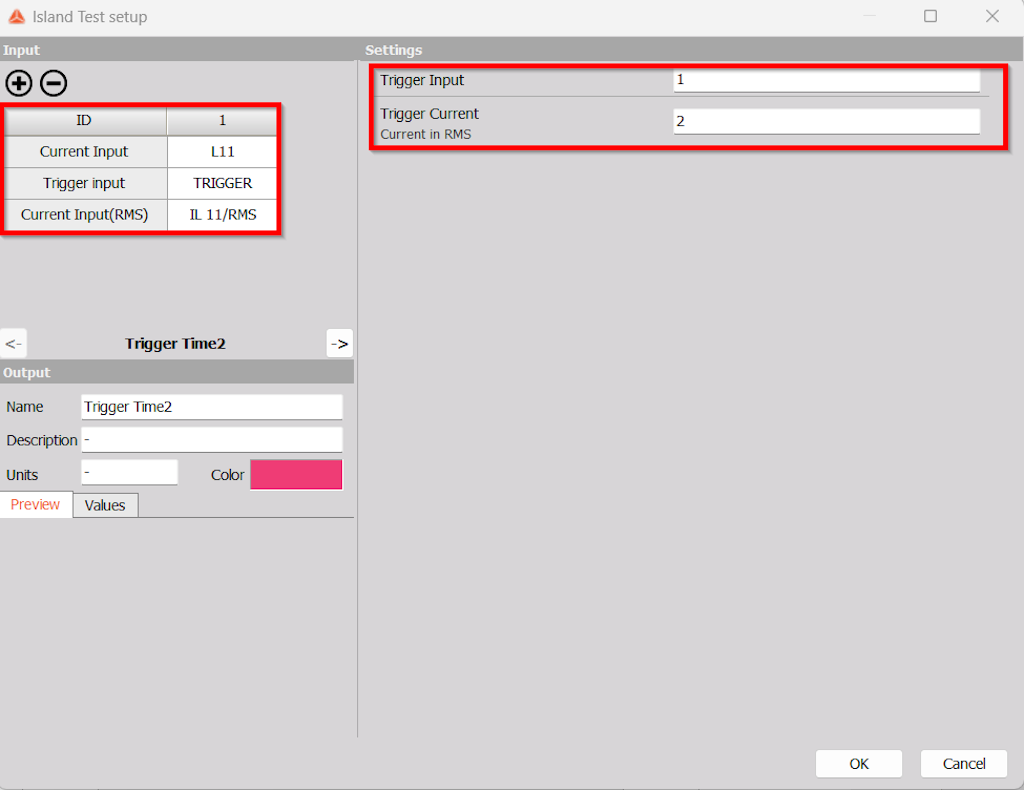
Task: Close the Island Test setup window
Action: 992,16
